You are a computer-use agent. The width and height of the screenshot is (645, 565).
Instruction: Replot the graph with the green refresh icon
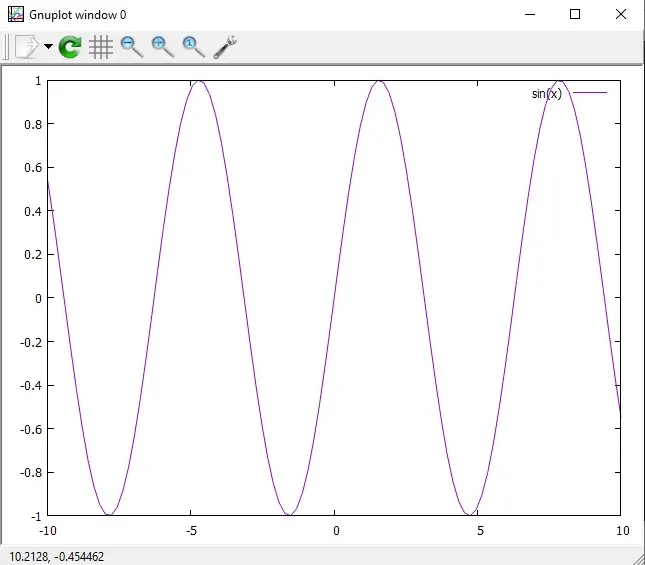(70, 46)
